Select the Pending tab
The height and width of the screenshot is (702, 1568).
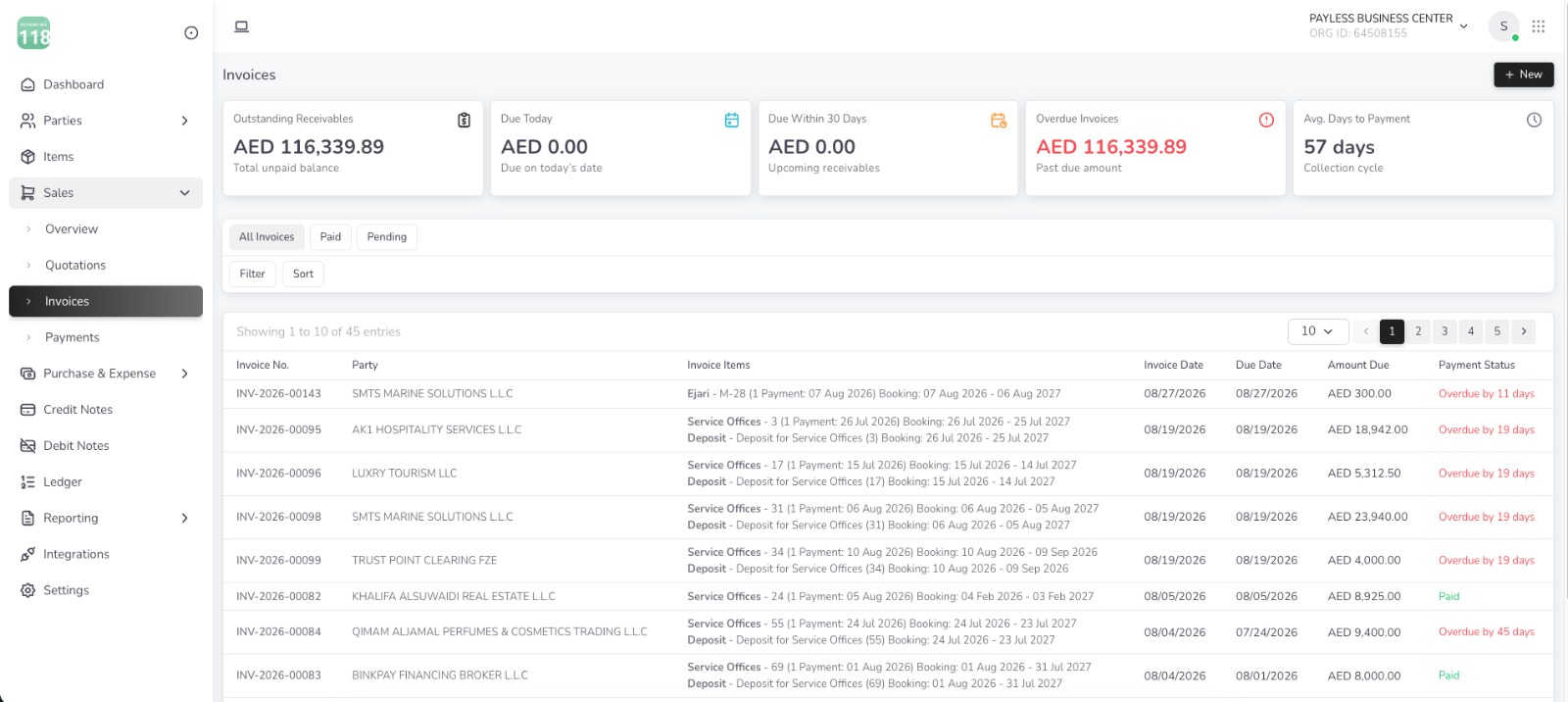387,237
